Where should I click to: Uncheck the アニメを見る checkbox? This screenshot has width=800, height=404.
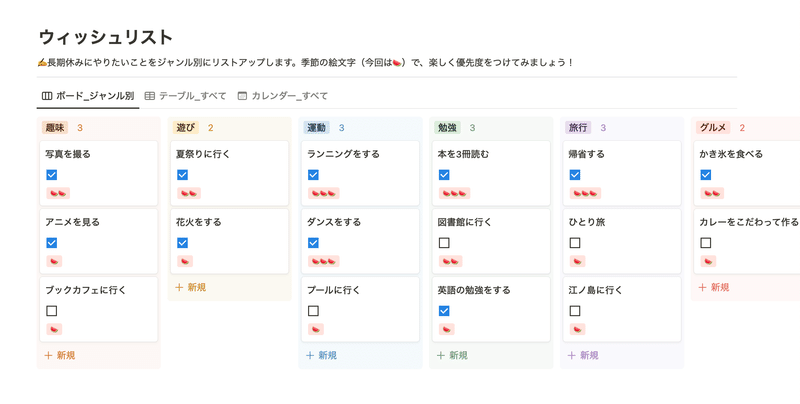(x=52, y=243)
